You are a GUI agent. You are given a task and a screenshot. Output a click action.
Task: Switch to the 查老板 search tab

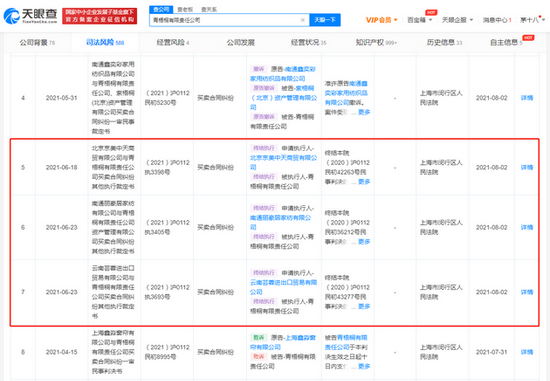(185, 9)
